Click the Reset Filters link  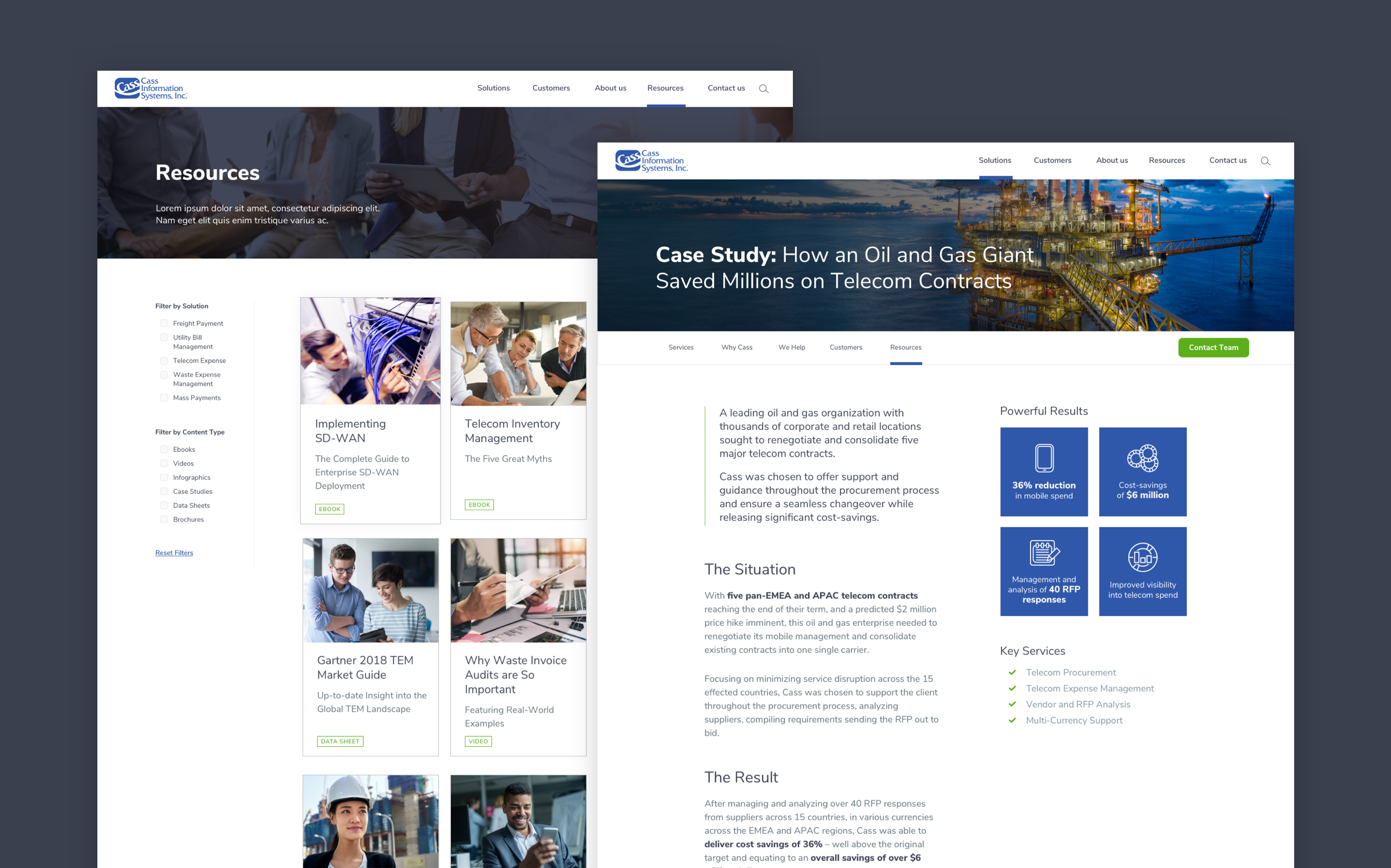(x=174, y=553)
